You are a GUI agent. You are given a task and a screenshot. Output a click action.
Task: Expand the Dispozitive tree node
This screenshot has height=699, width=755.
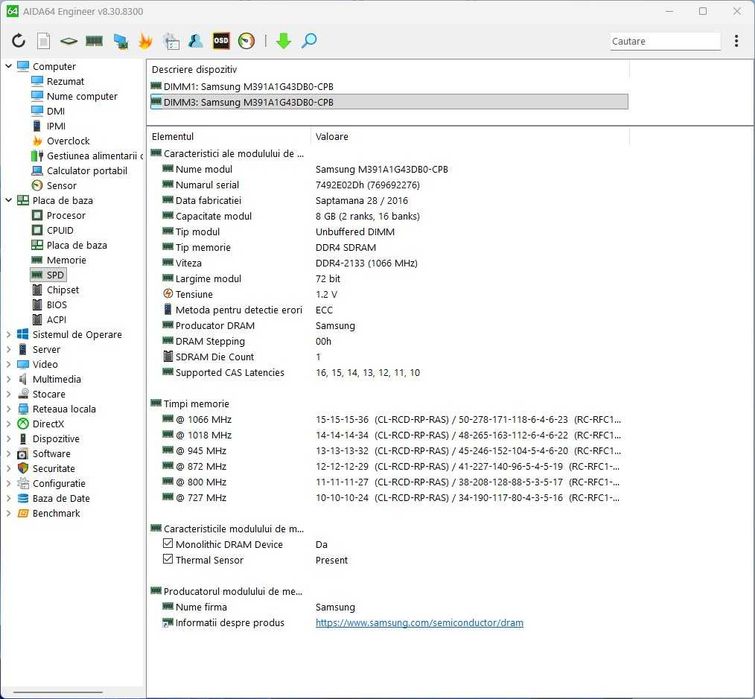(8, 439)
